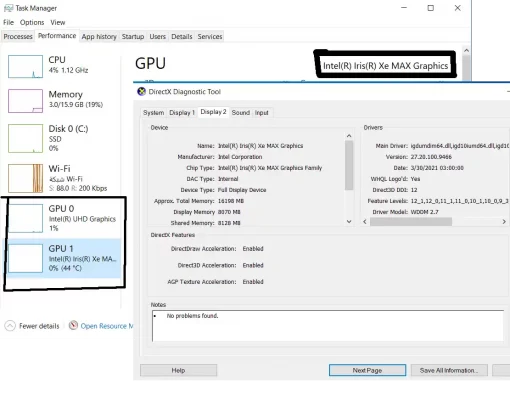
Task: Maximize the Task Manager window
Action: [431, 8]
